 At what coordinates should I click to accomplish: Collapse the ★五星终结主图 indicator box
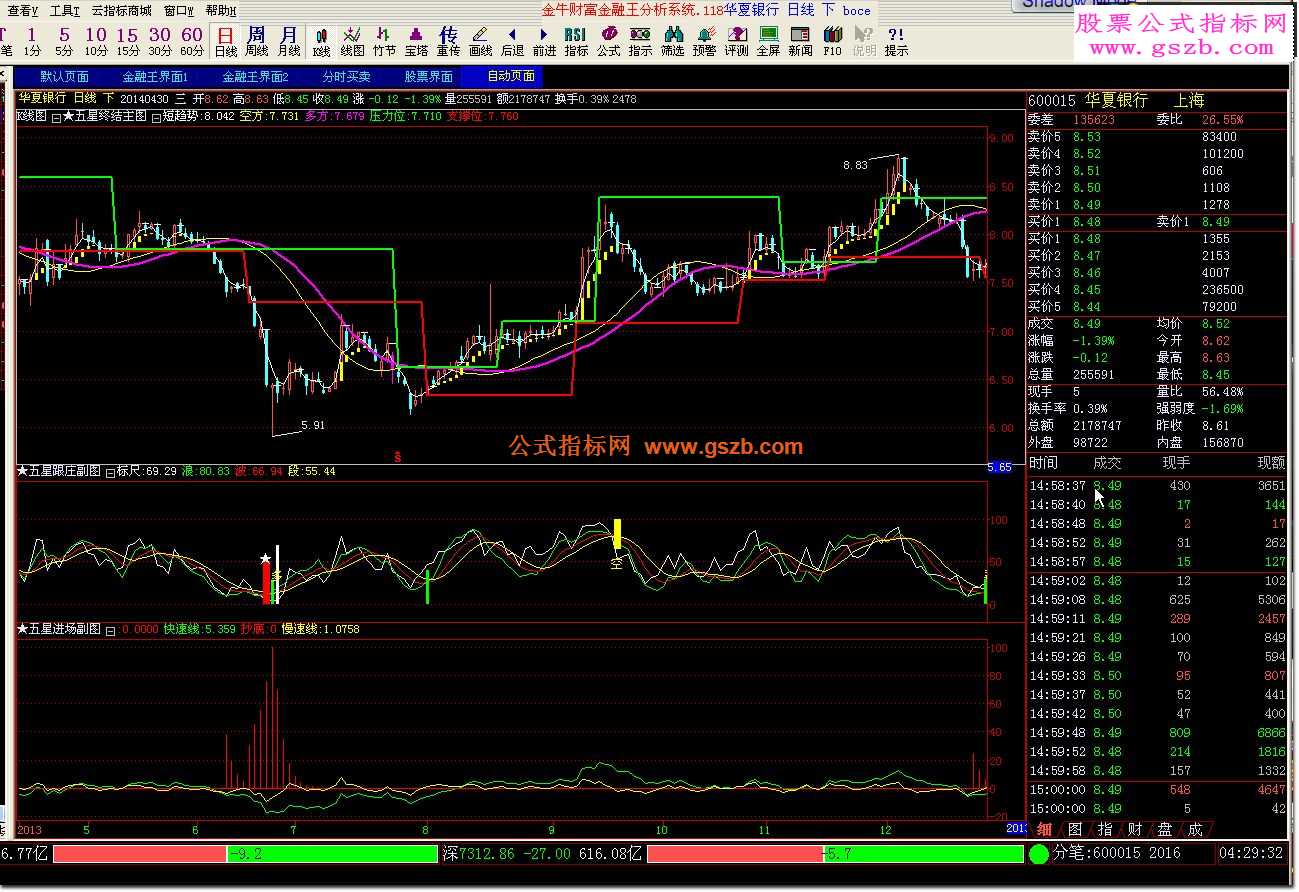point(56,117)
